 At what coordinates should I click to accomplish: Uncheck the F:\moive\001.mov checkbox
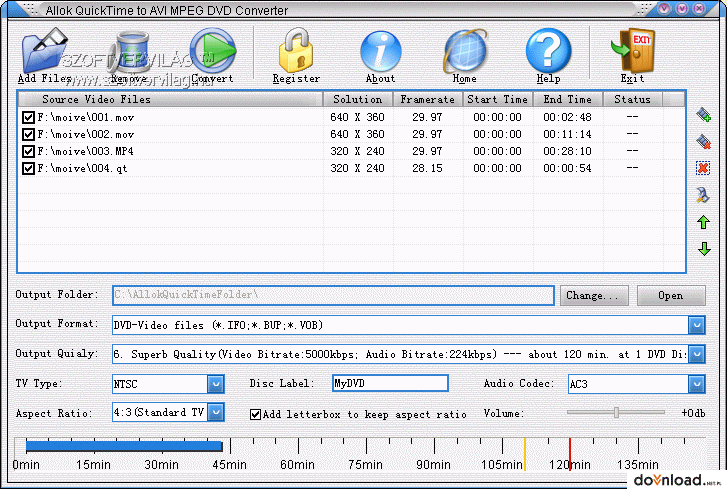[x=28, y=117]
